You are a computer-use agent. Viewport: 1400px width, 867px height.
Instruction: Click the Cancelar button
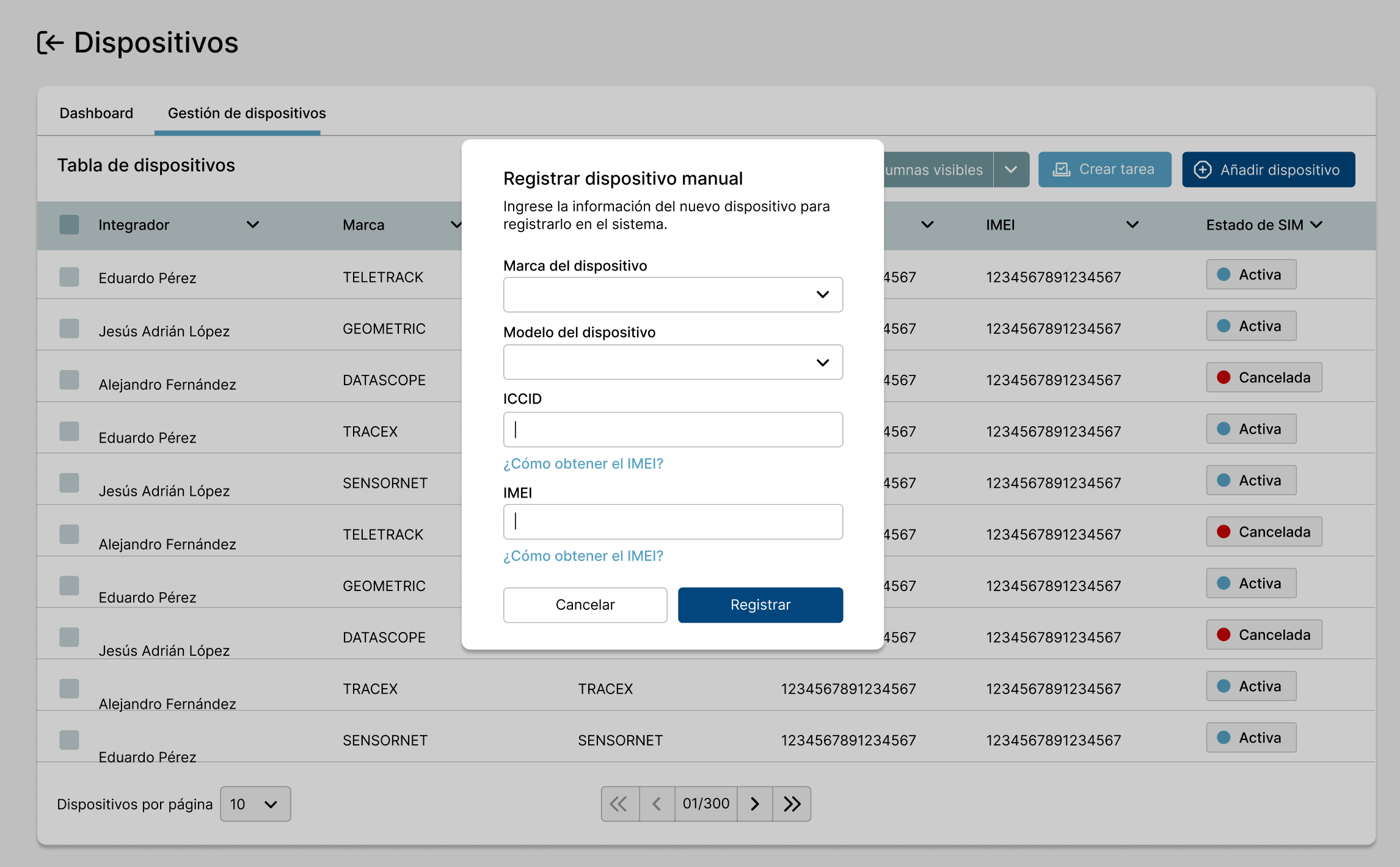click(585, 604)
